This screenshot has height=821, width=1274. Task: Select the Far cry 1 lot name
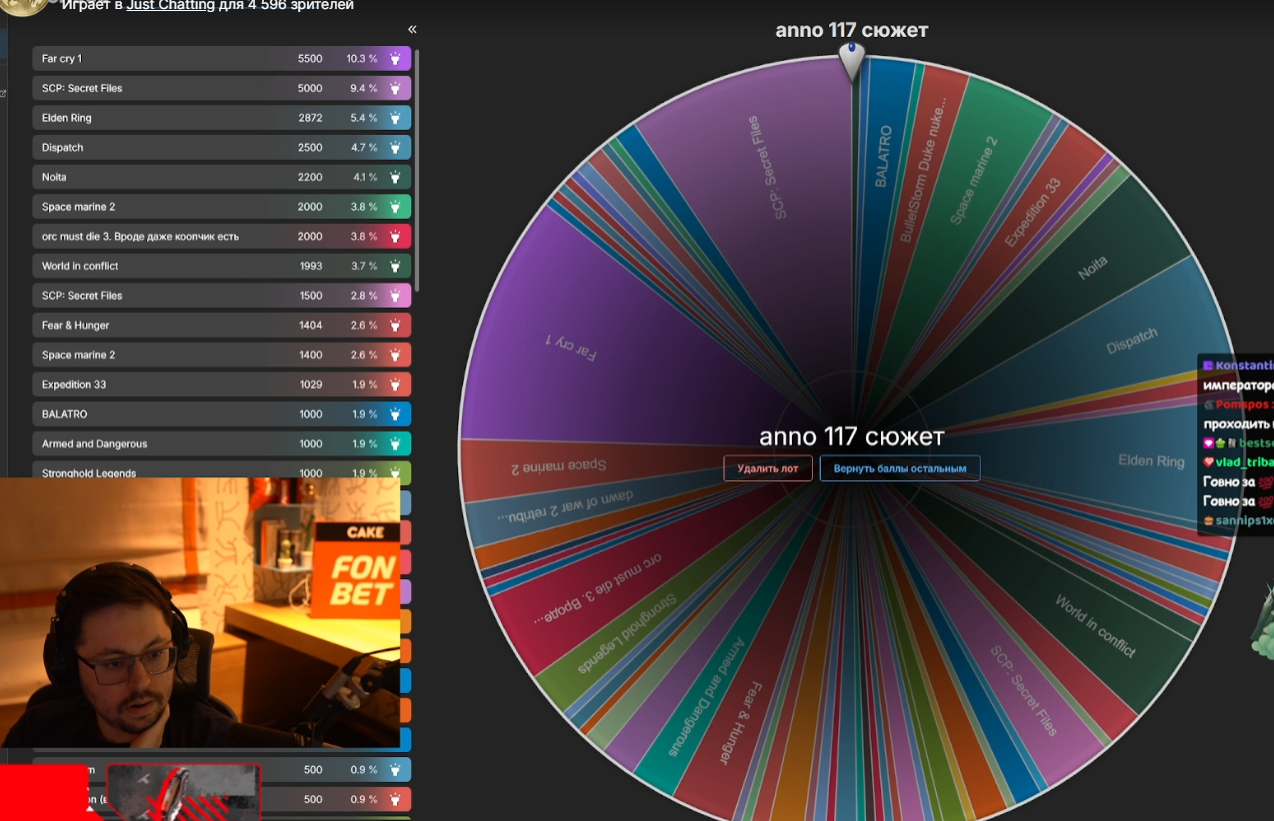(x=62, y=59)
